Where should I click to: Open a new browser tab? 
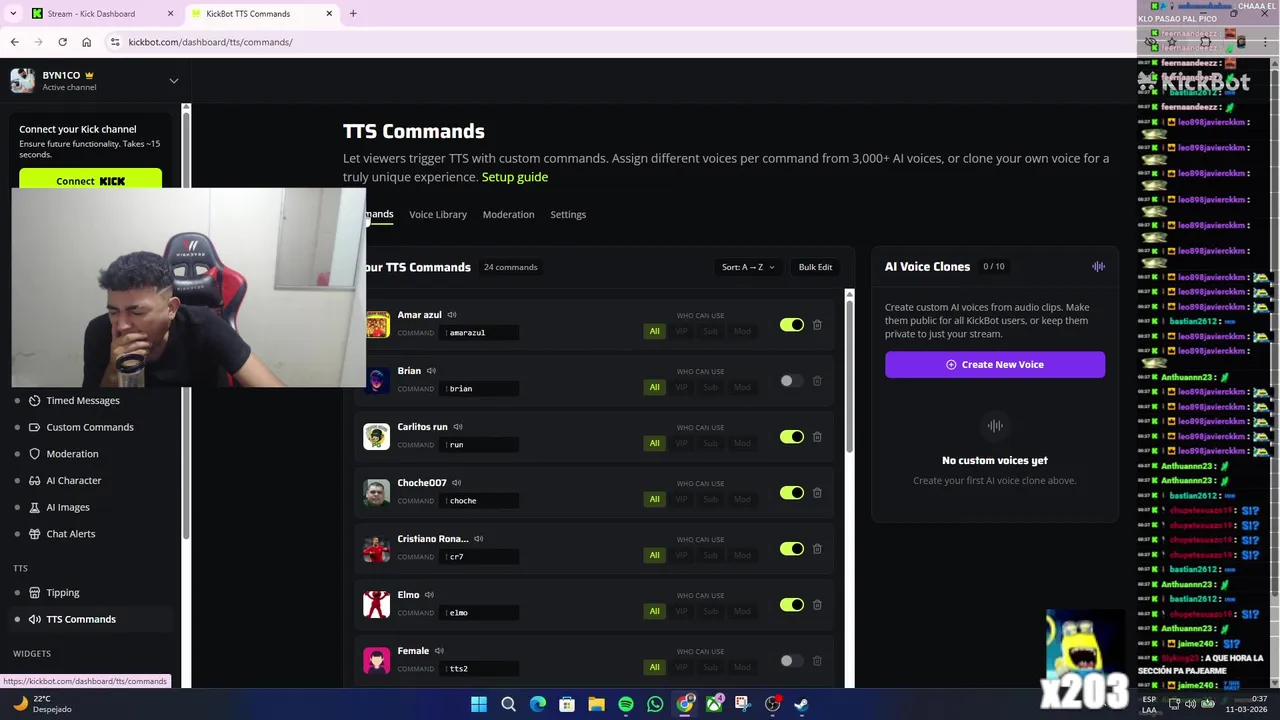tap(353, 13)
